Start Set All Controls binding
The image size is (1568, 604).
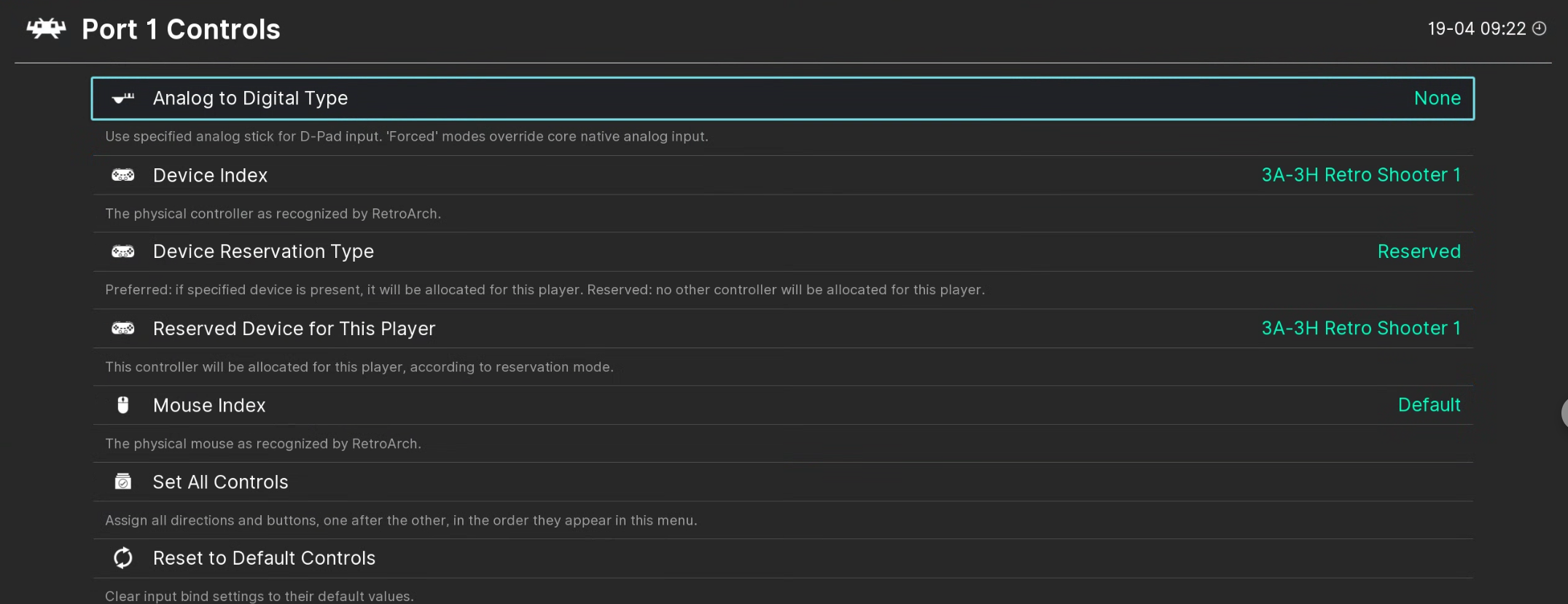pos(220,482)
